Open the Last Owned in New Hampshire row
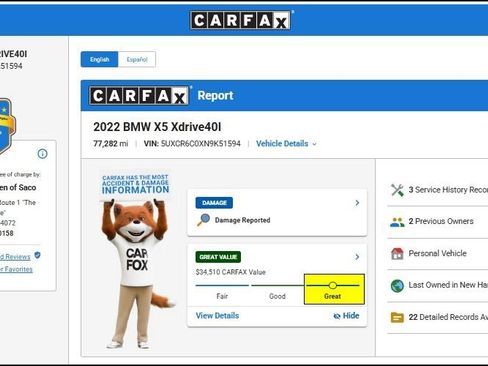This screenshot has height=366, width=488. 438,286
